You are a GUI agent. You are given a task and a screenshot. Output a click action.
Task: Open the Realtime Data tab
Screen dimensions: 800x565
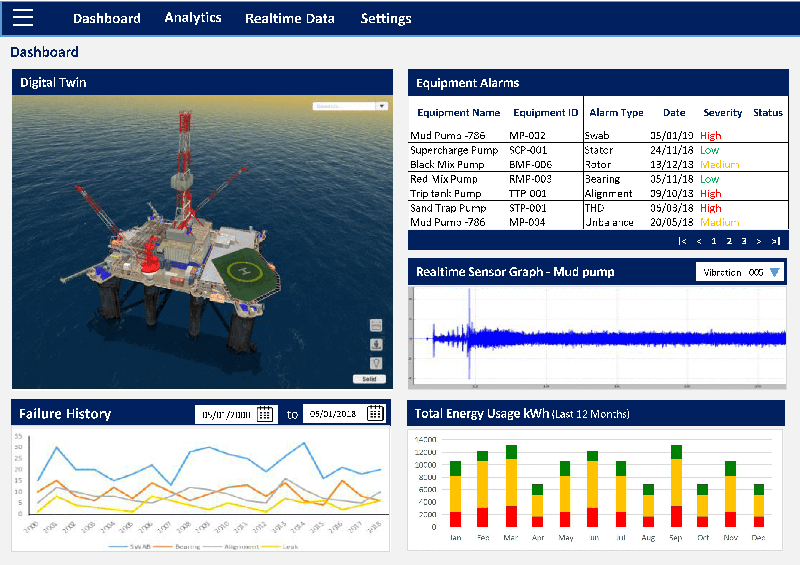(x=290, y=18)
